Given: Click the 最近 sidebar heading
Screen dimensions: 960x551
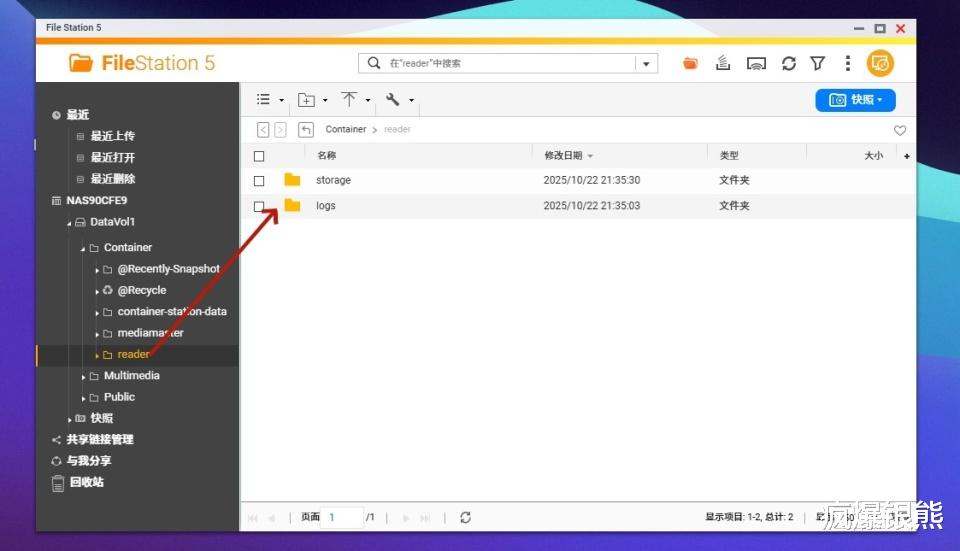Looking at the screenshot, I should 78,114.
